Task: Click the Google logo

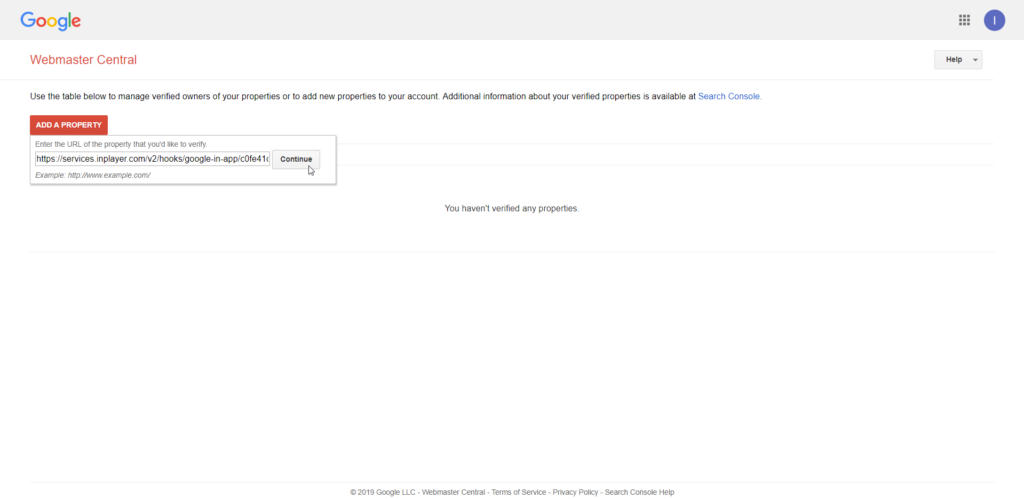Action: pyautogui.click(x=51, y=20)
